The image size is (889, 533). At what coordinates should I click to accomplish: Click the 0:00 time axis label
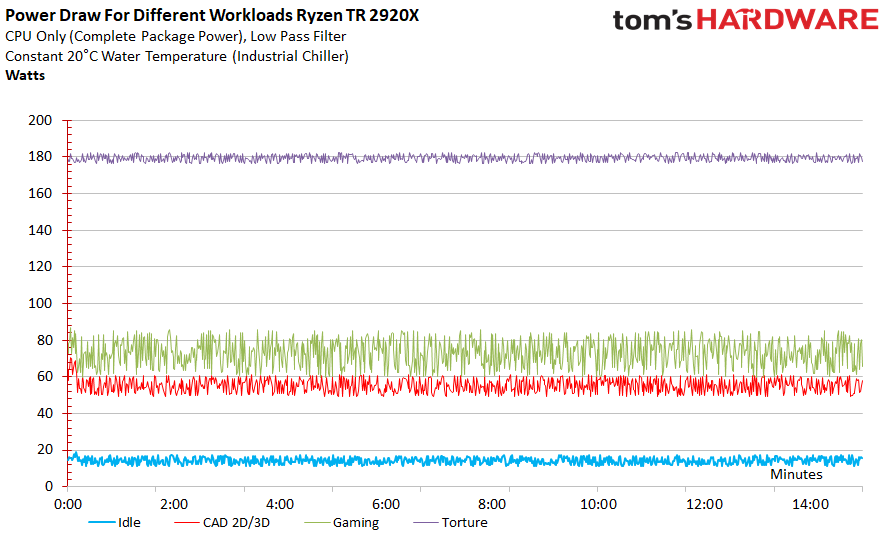point(67,504)
